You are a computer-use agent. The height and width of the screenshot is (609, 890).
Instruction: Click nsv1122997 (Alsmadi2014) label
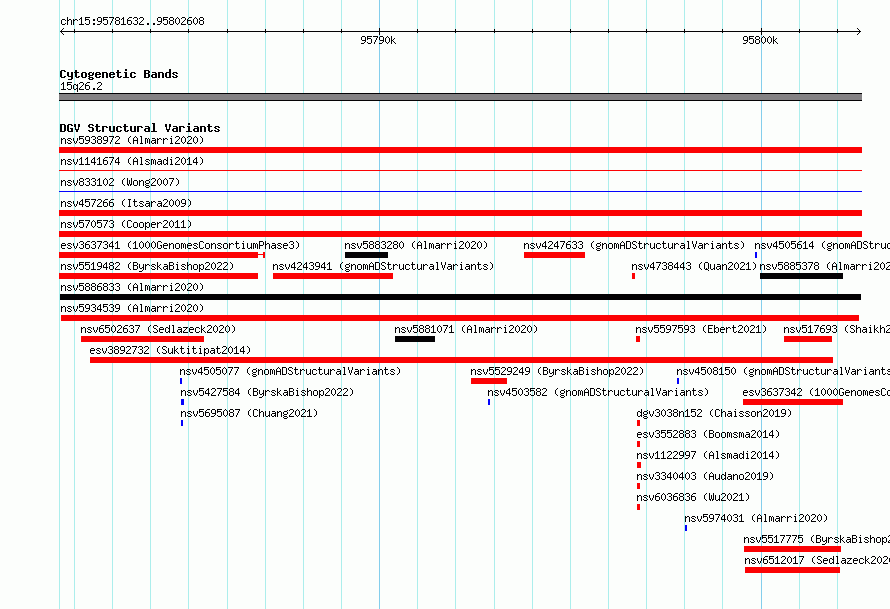(x=708, y=455)
